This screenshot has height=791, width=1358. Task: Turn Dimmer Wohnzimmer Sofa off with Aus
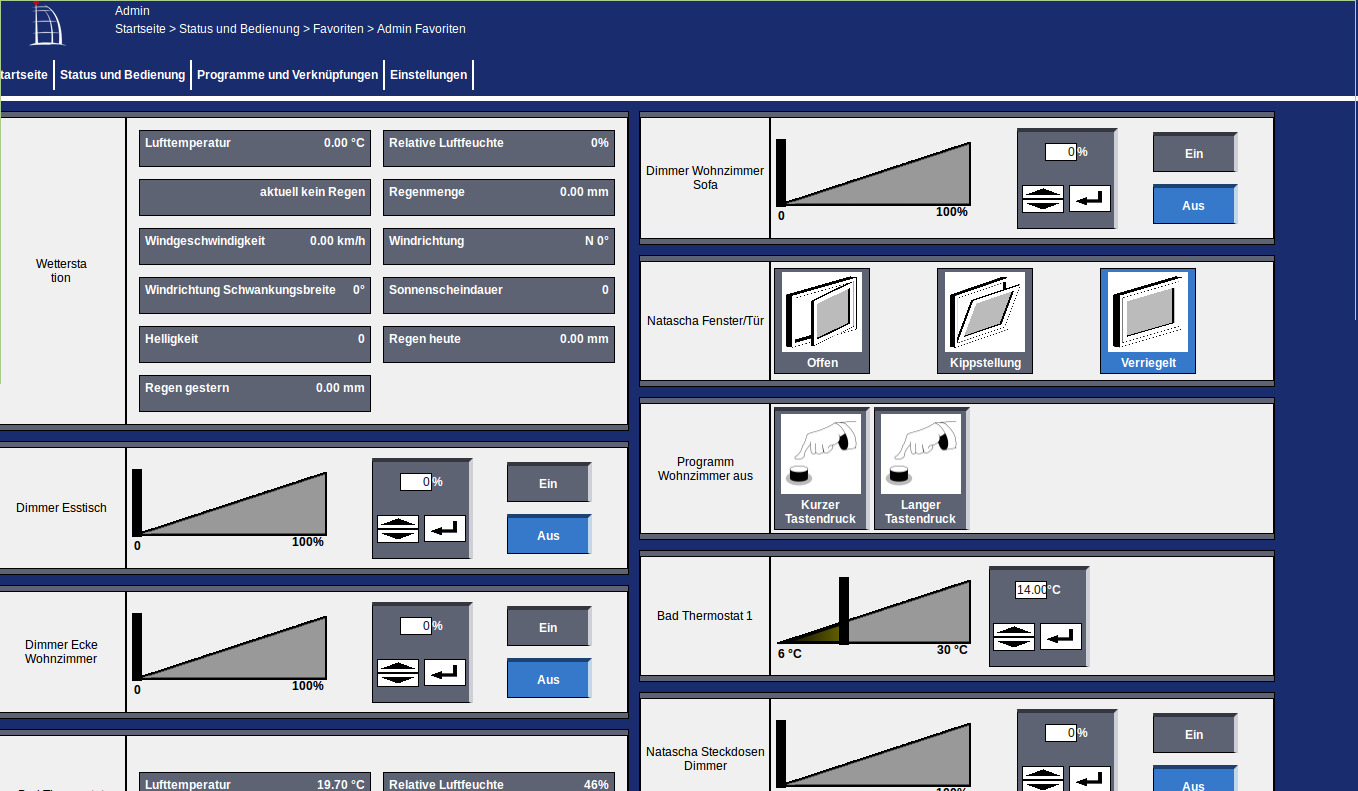pos(1195,204)
